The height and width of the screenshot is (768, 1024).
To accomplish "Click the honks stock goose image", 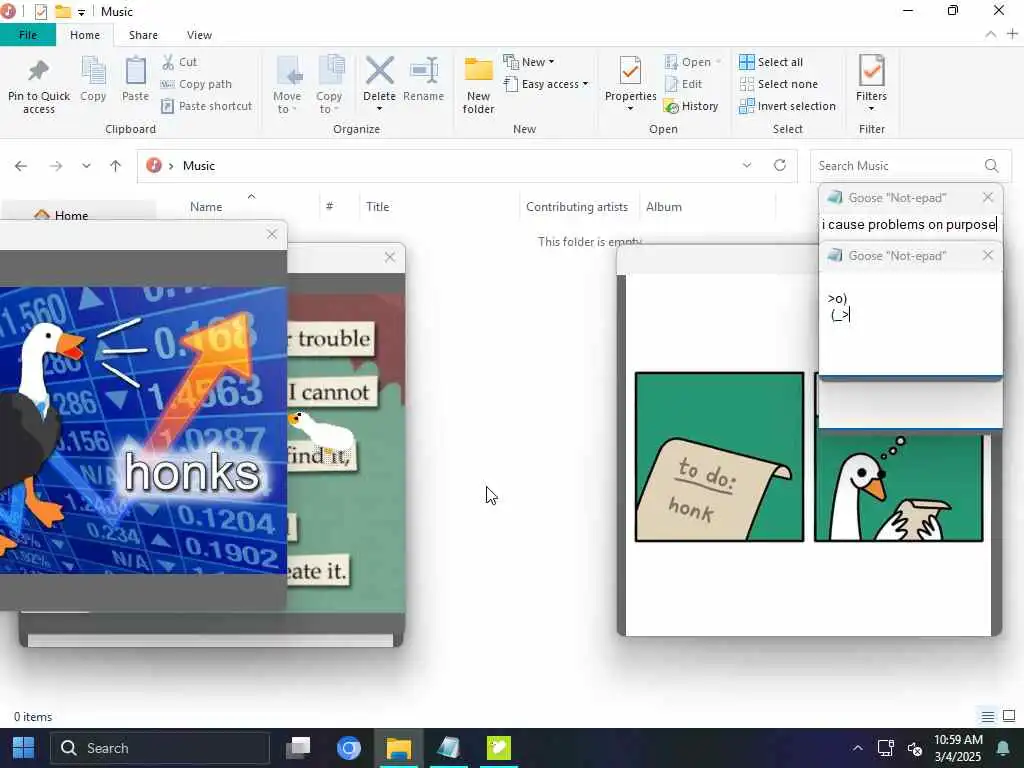I will [143, 430].
